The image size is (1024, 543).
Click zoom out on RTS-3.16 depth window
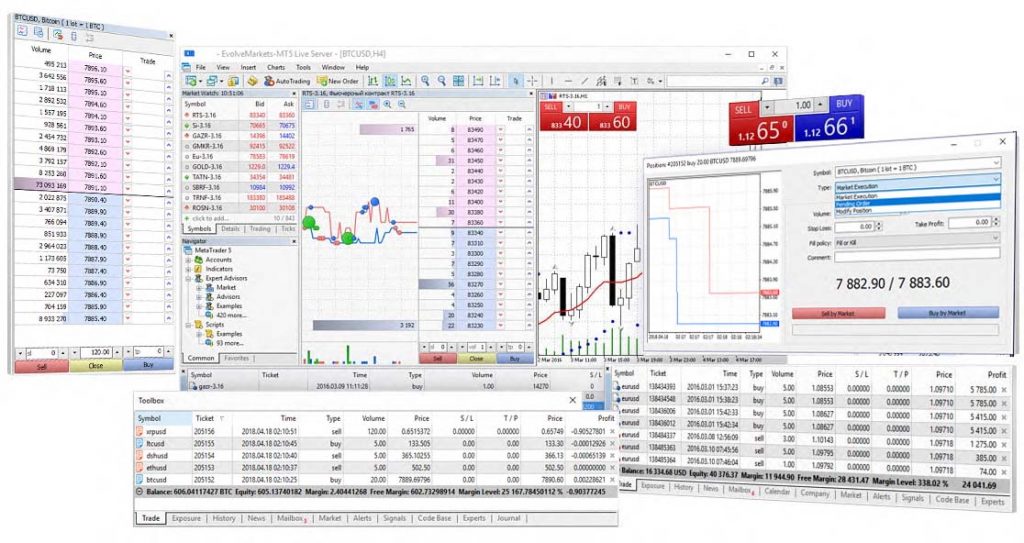click(402, 105)
